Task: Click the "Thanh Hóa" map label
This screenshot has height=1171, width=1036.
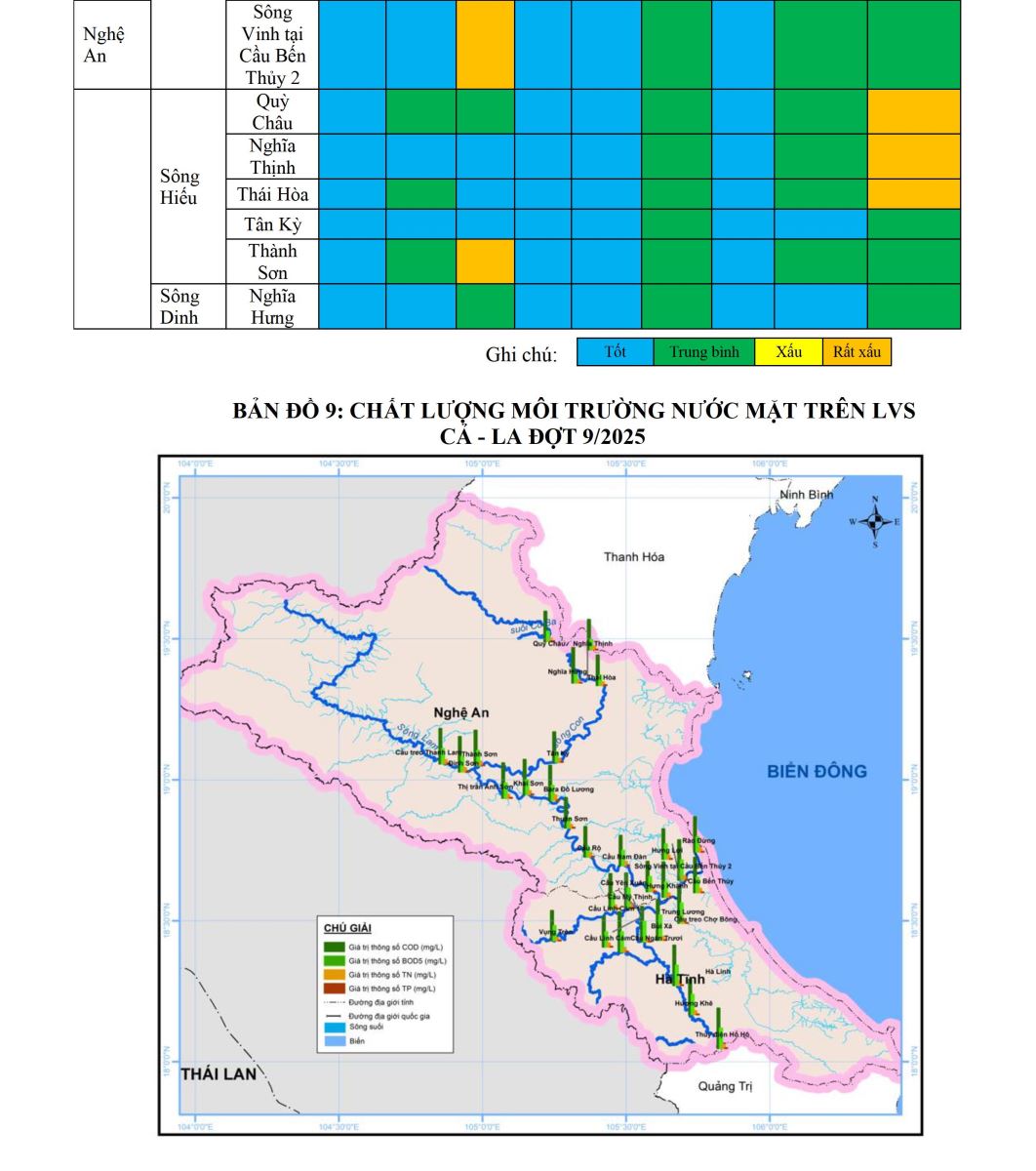Action: coord(633,557)
